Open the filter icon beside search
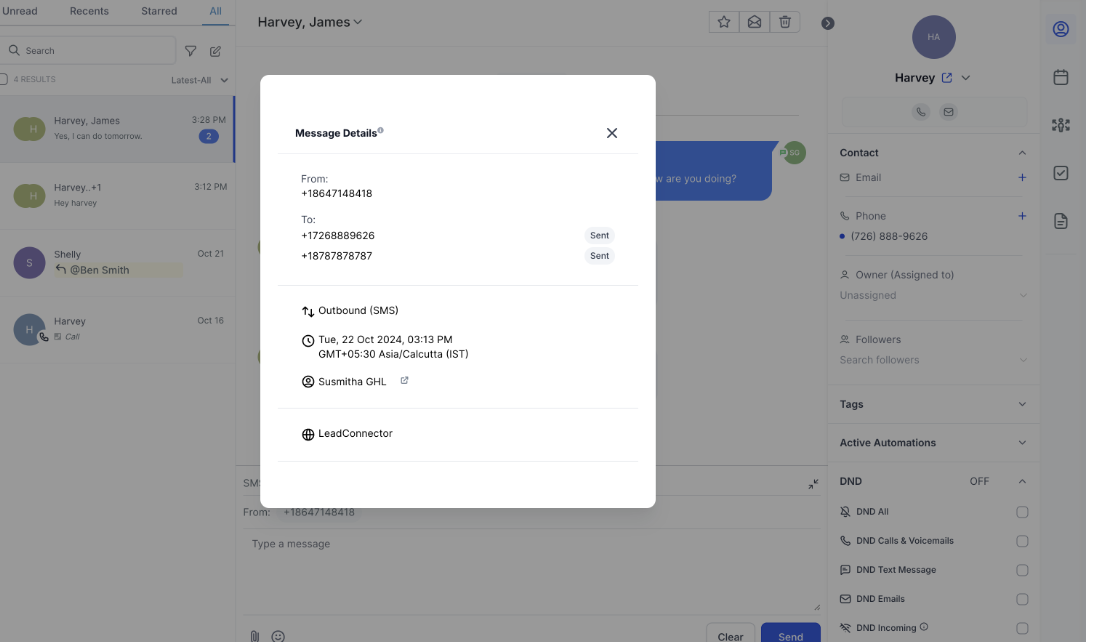This screenshot has width=1094, height=642. (x=190, y=51)
